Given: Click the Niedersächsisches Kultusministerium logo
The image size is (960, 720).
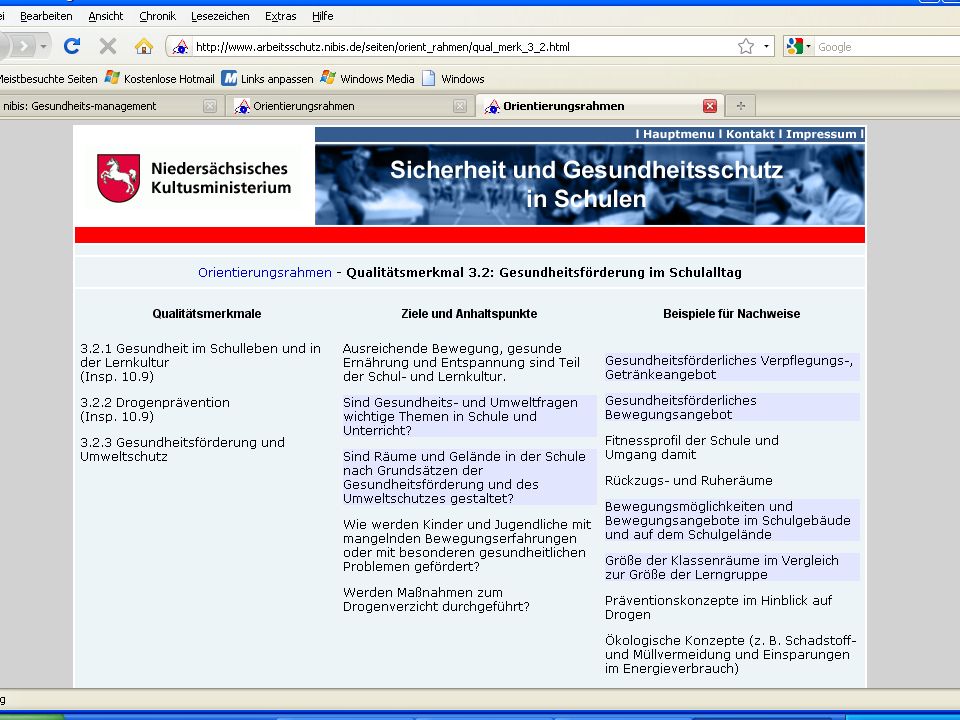Looking at the screenshot, I should [x=194, y=178].
